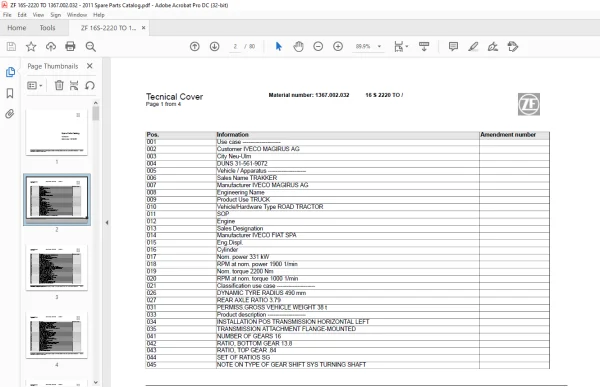The width and height of the screenshot is (600, 387).
Task: Open the fit page scrolling options icon
Action: (x=401, y=47)
